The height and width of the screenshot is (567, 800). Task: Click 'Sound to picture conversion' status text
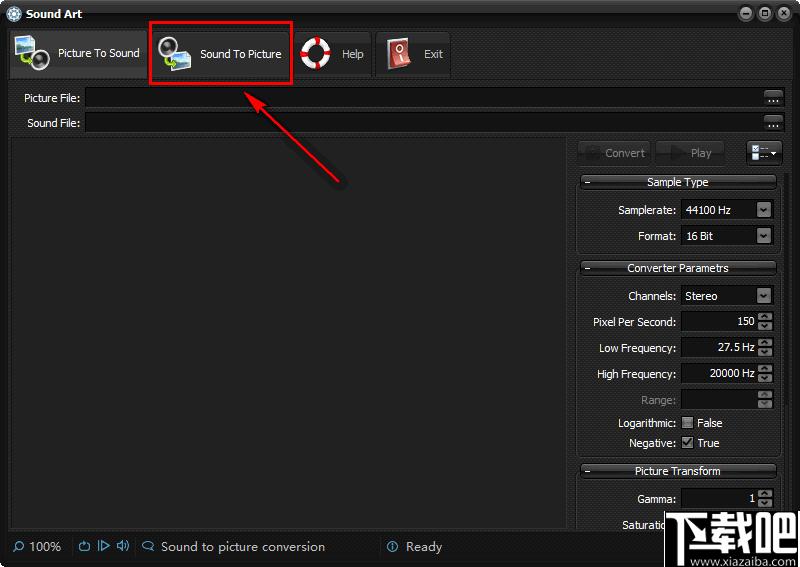(x=243, y=547)
